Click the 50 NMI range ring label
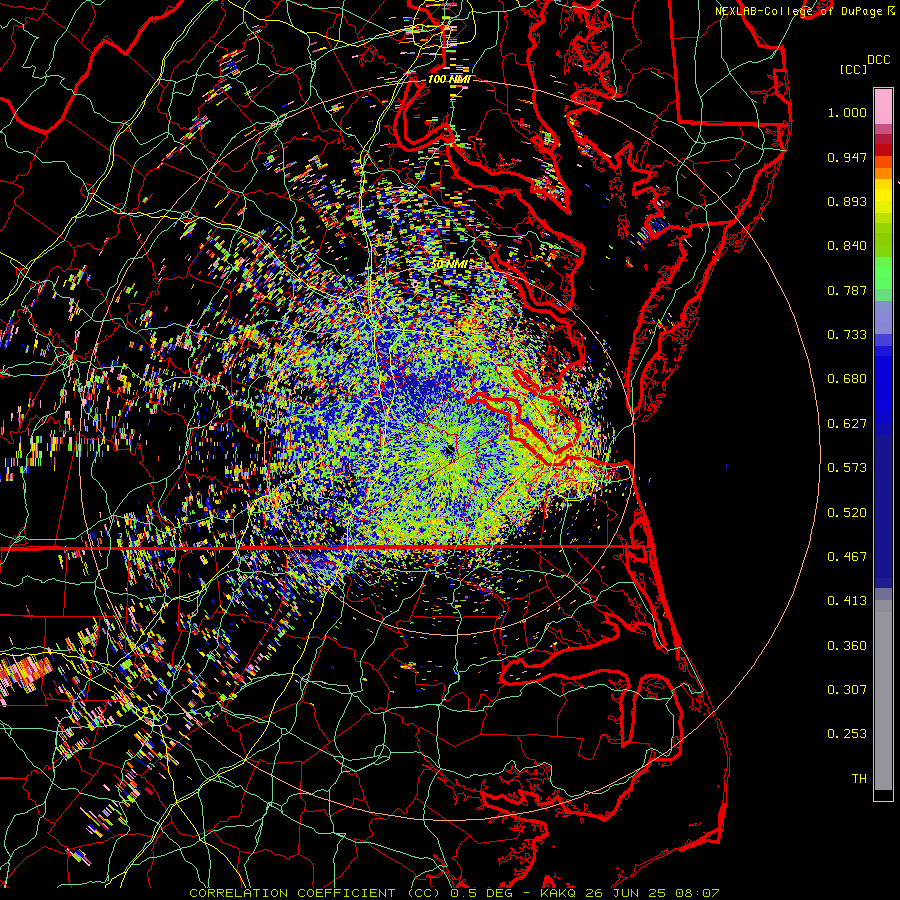Screen dimensions: 900x900 (x=450, y=264)
